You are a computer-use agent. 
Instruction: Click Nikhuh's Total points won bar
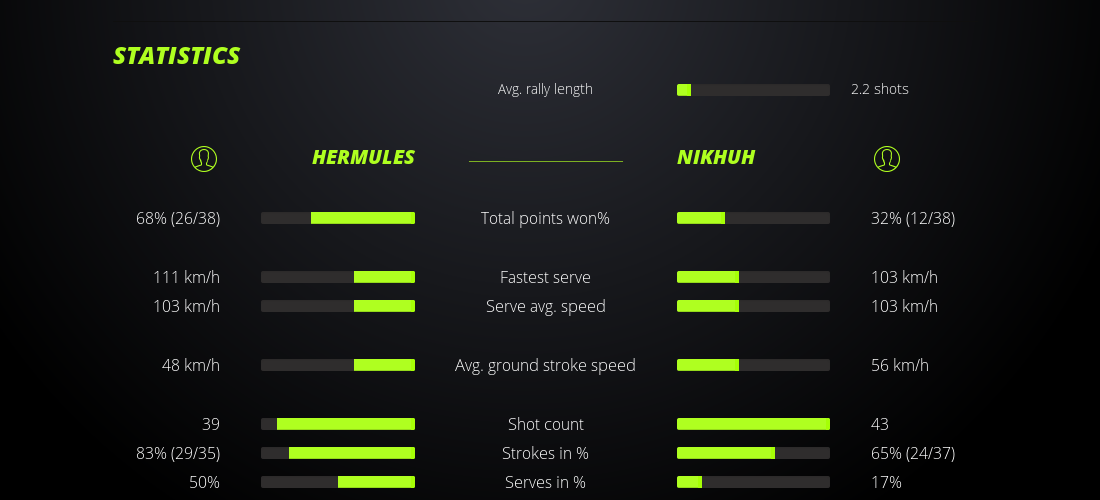pos(753,218)
